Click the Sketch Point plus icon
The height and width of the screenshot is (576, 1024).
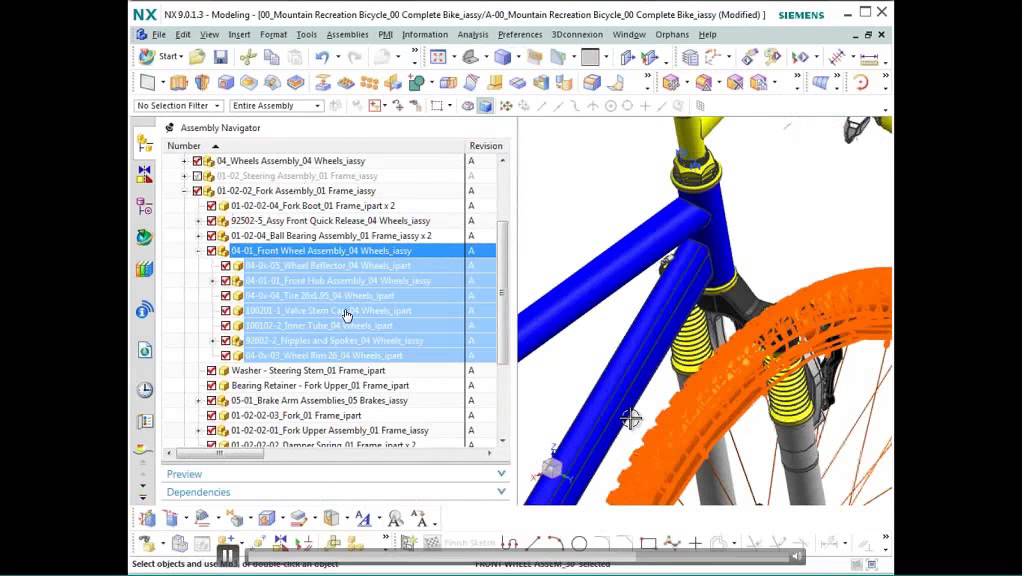(x=696, y=543)
